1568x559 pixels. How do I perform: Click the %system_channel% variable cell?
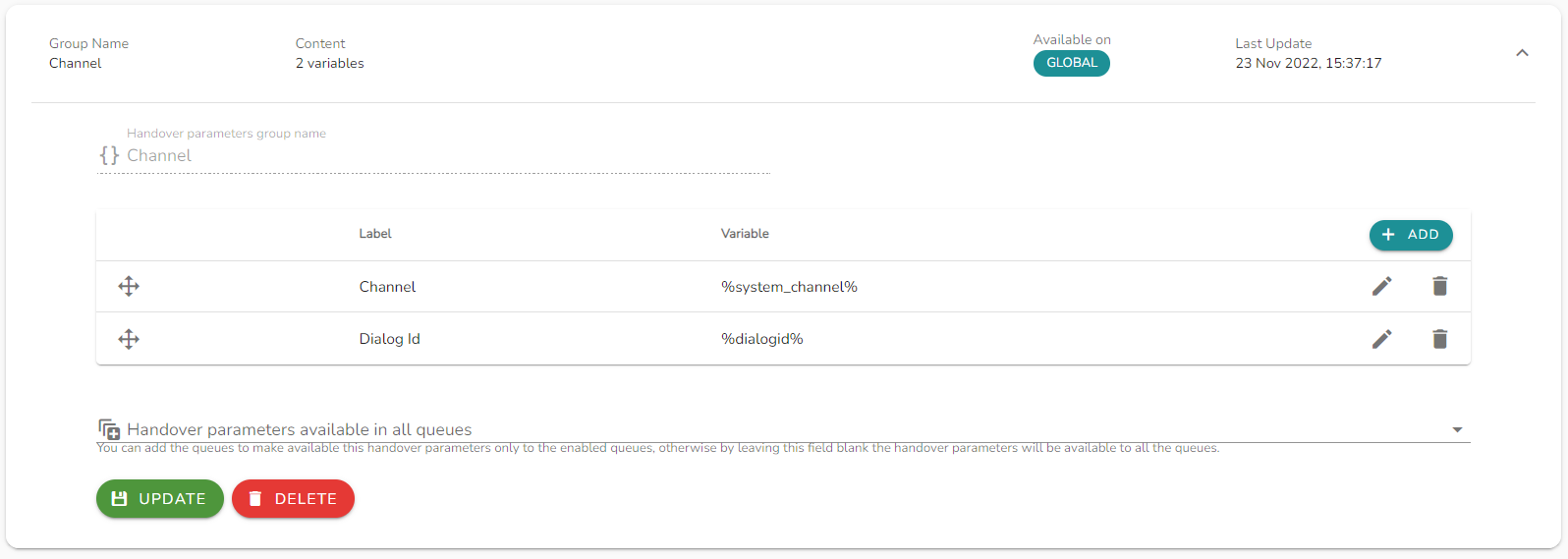point(789,287)
